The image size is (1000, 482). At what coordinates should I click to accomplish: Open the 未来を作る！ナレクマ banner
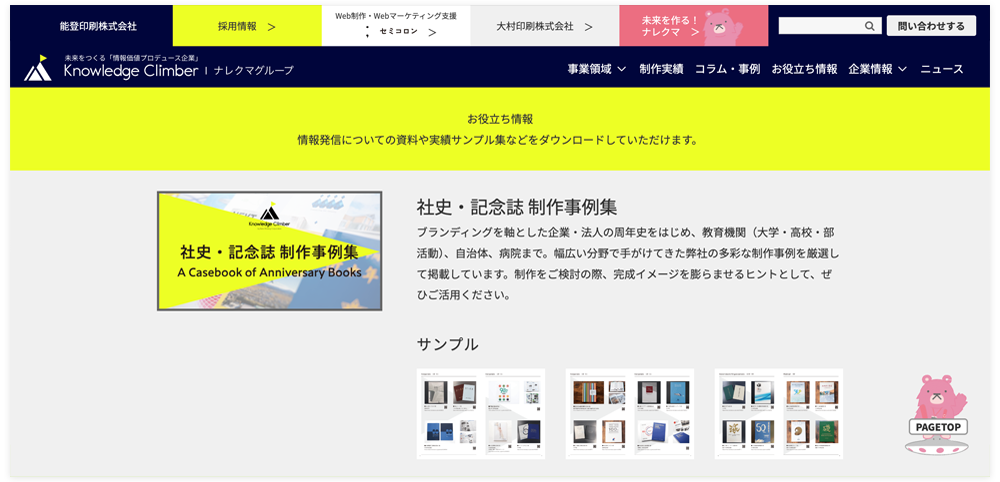(x=693, y=26)
